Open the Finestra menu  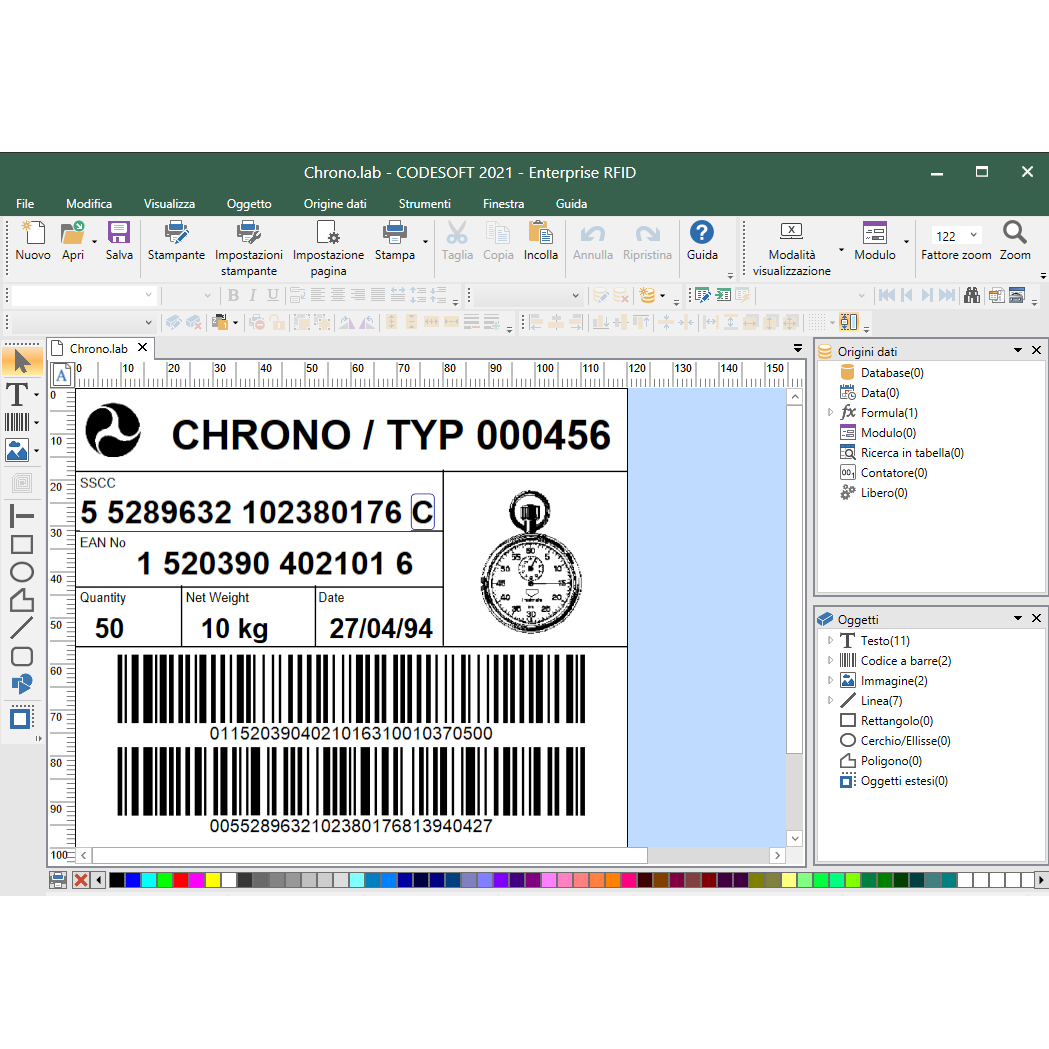(504, 204)
